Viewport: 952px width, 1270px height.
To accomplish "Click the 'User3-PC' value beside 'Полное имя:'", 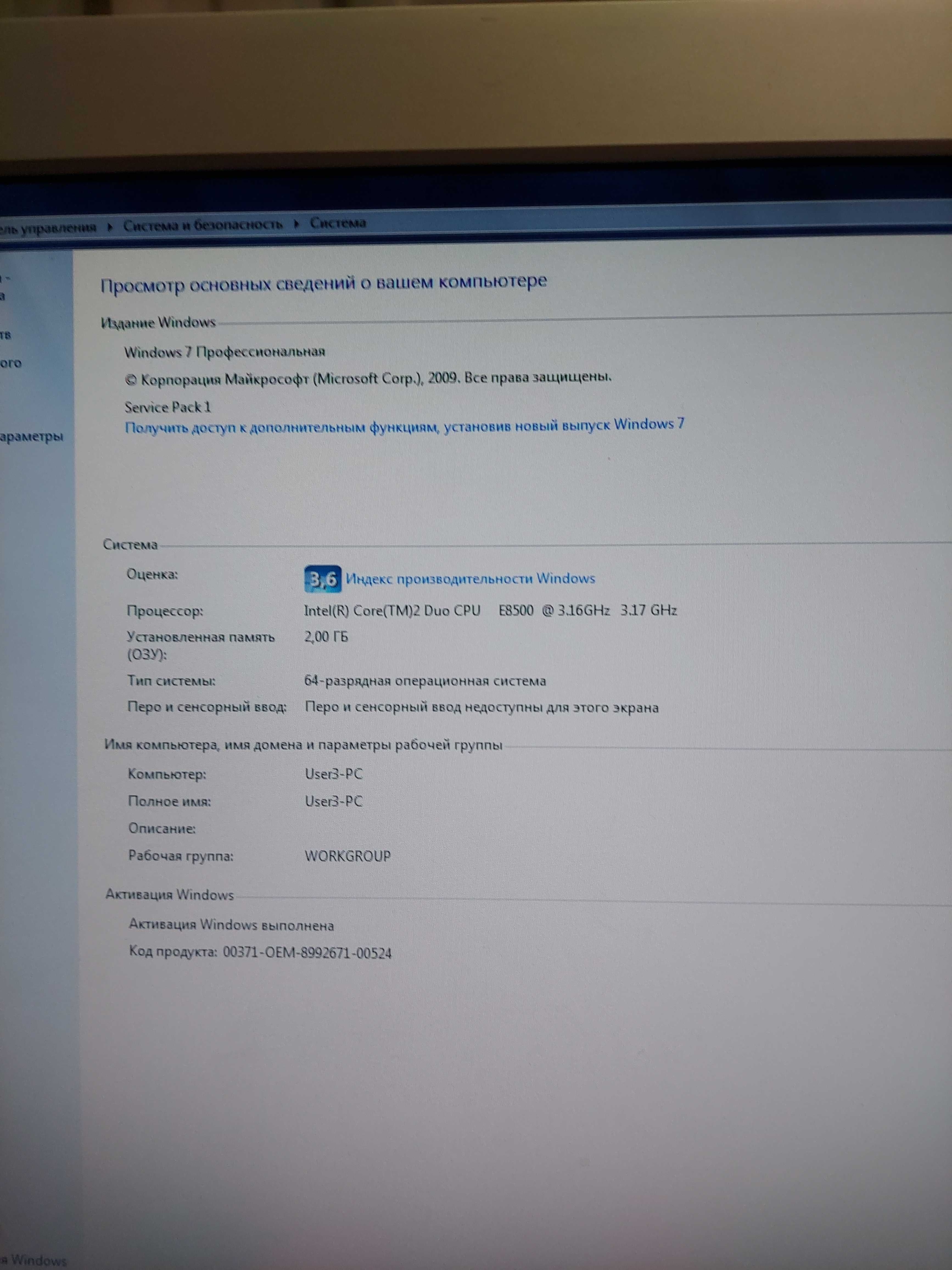I will [x=334, y=801].
